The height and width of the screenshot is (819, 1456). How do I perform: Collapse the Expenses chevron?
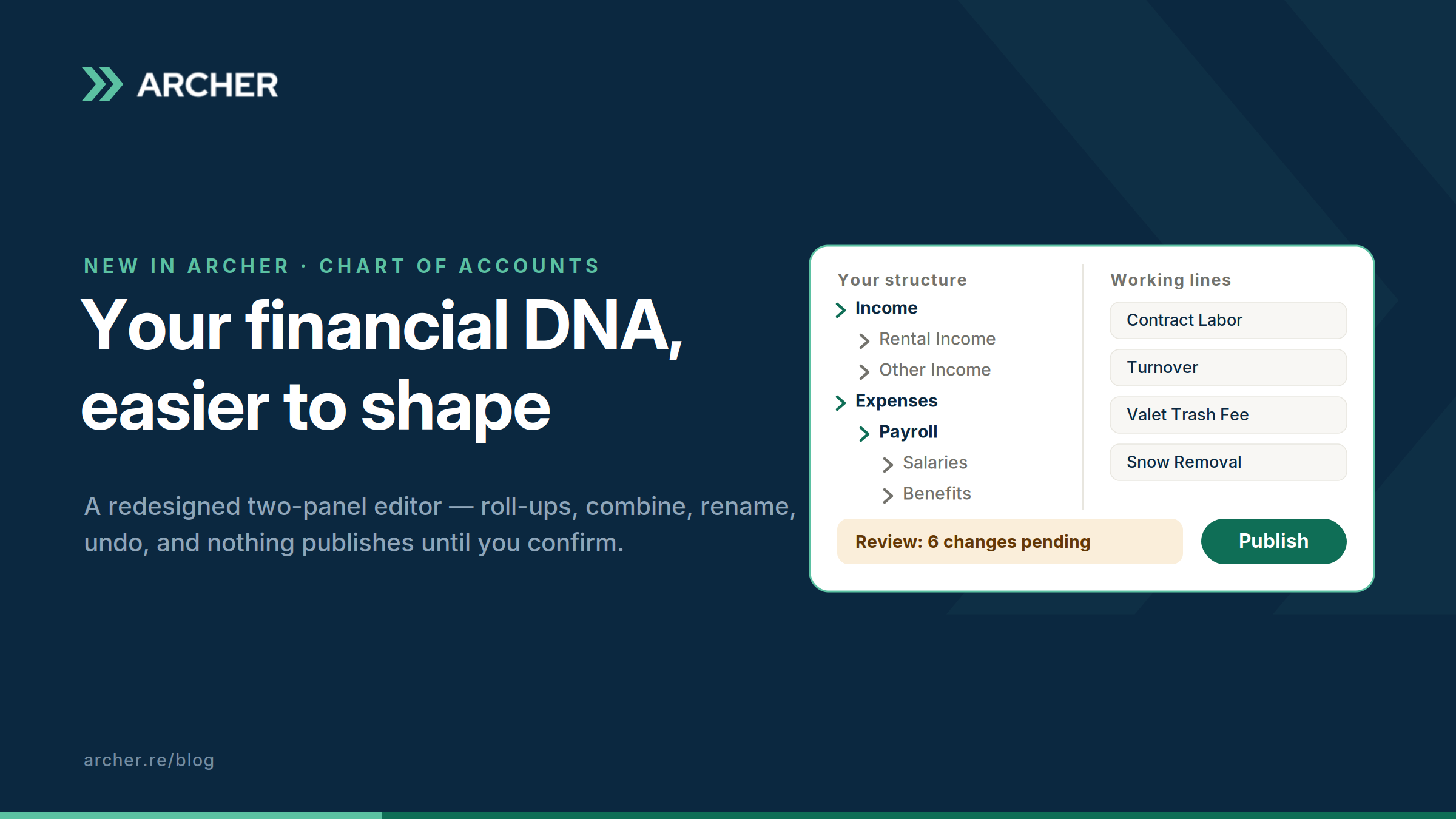click(x=841, y=403)
